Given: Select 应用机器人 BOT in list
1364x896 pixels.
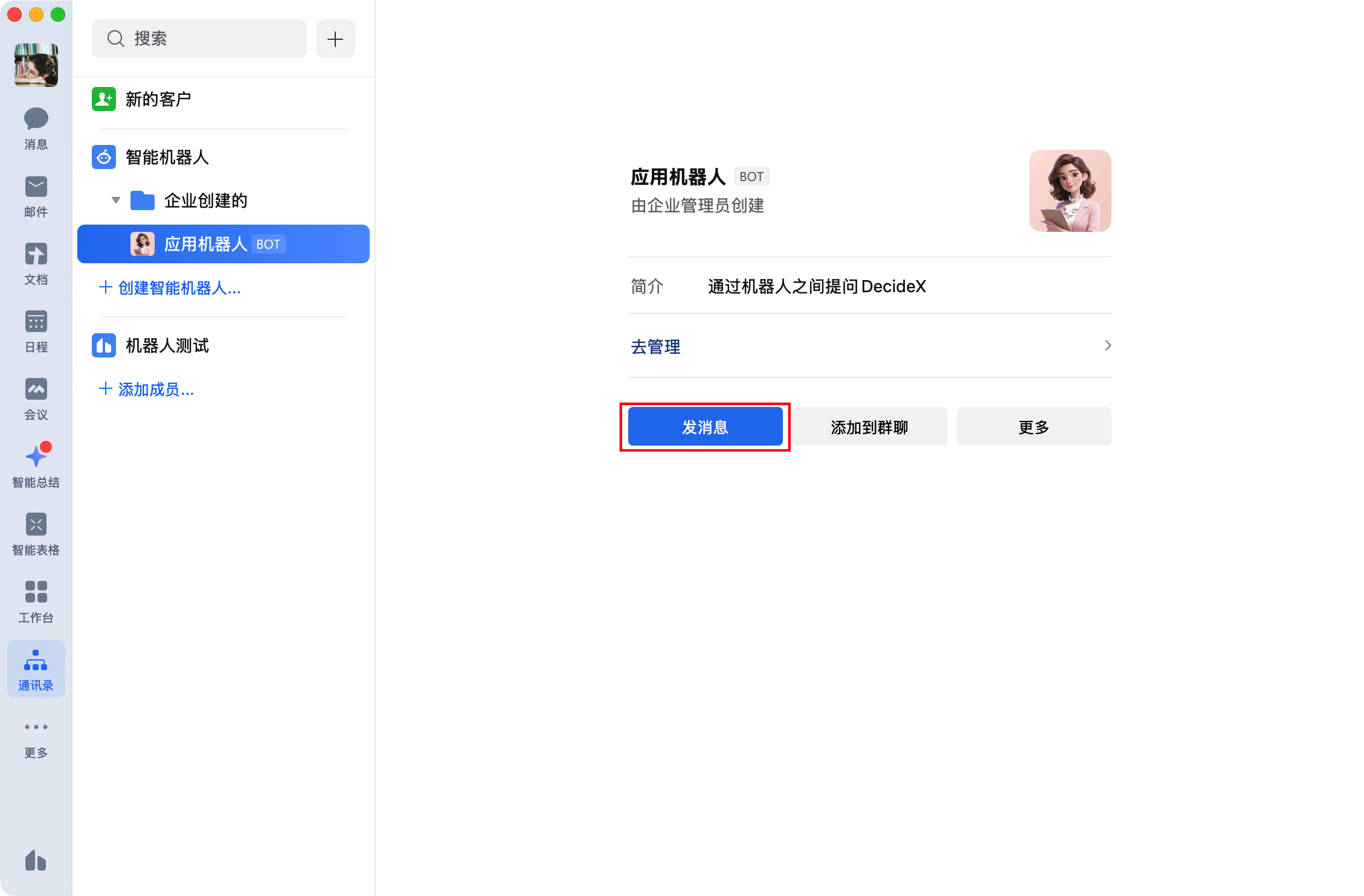Looking at the screenshot, I should 224,244.
